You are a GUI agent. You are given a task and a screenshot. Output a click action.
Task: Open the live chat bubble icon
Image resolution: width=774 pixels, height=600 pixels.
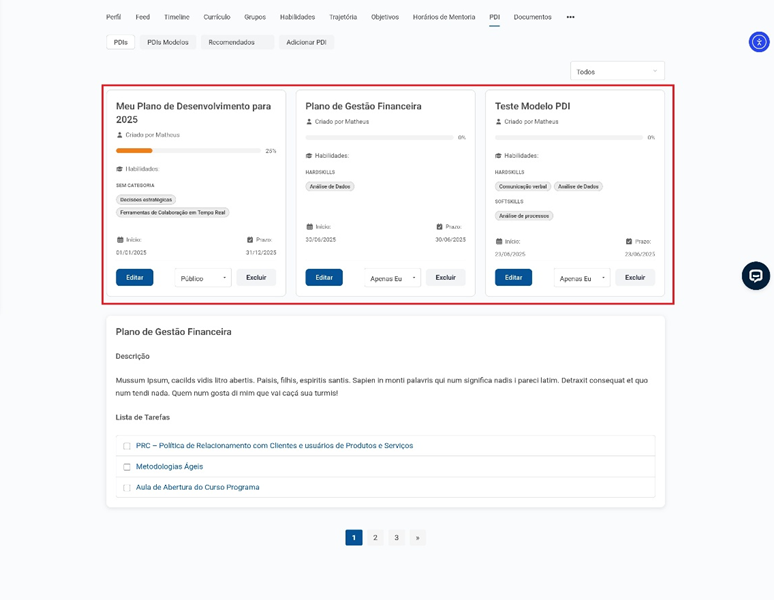pos(755,276)
